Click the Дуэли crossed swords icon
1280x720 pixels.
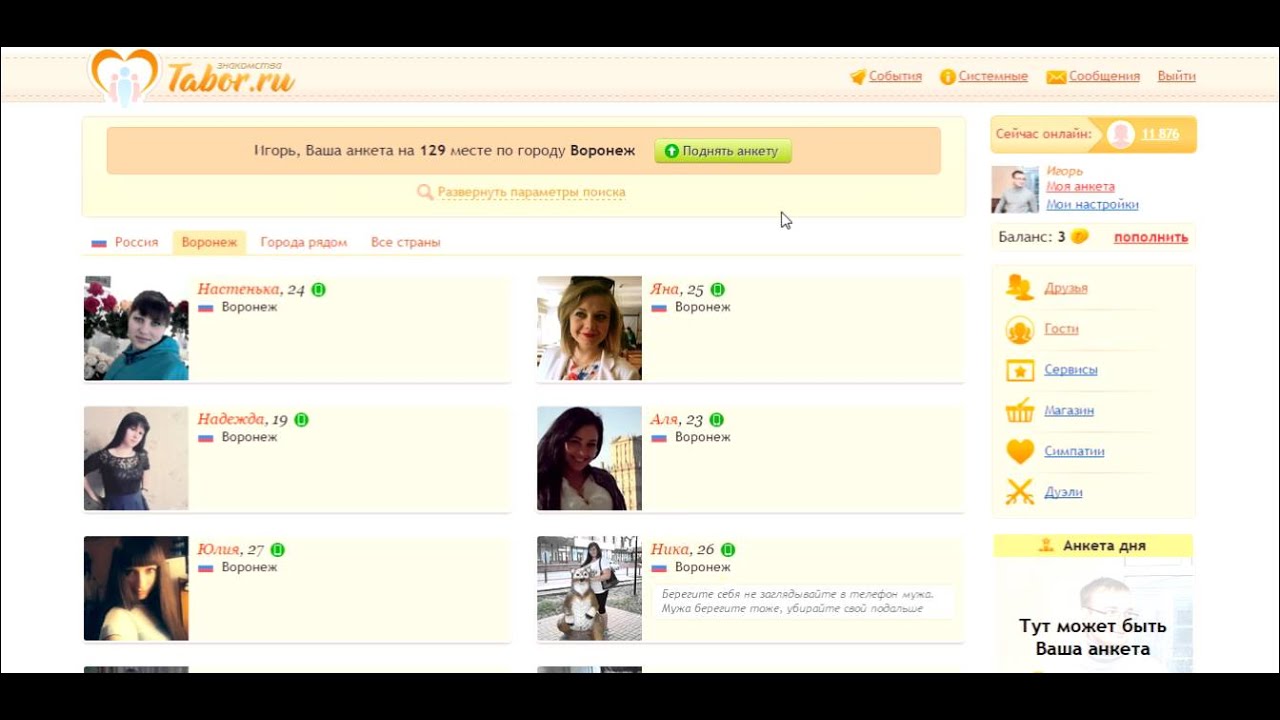click(x=1020, y=492)
